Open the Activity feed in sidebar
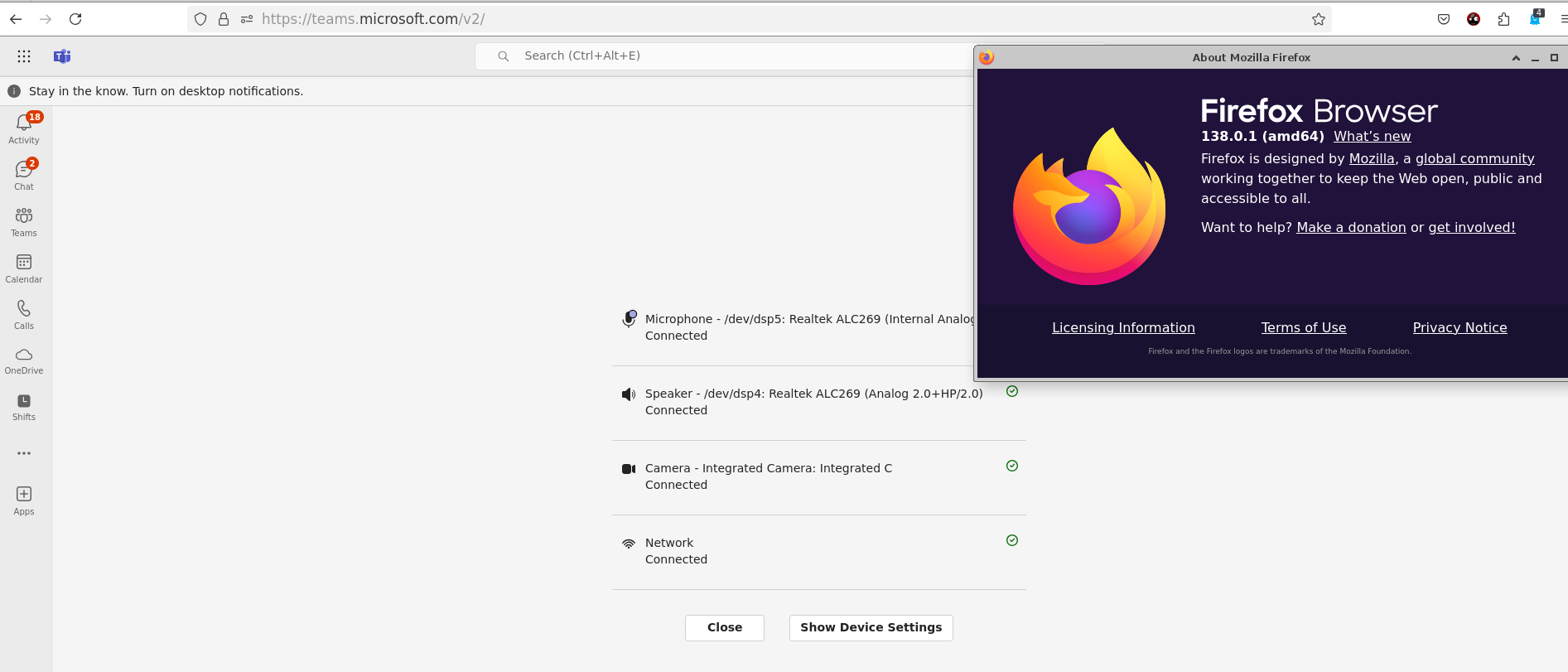Viewport: 1568px width, 672px height. [x=24, y=128]
